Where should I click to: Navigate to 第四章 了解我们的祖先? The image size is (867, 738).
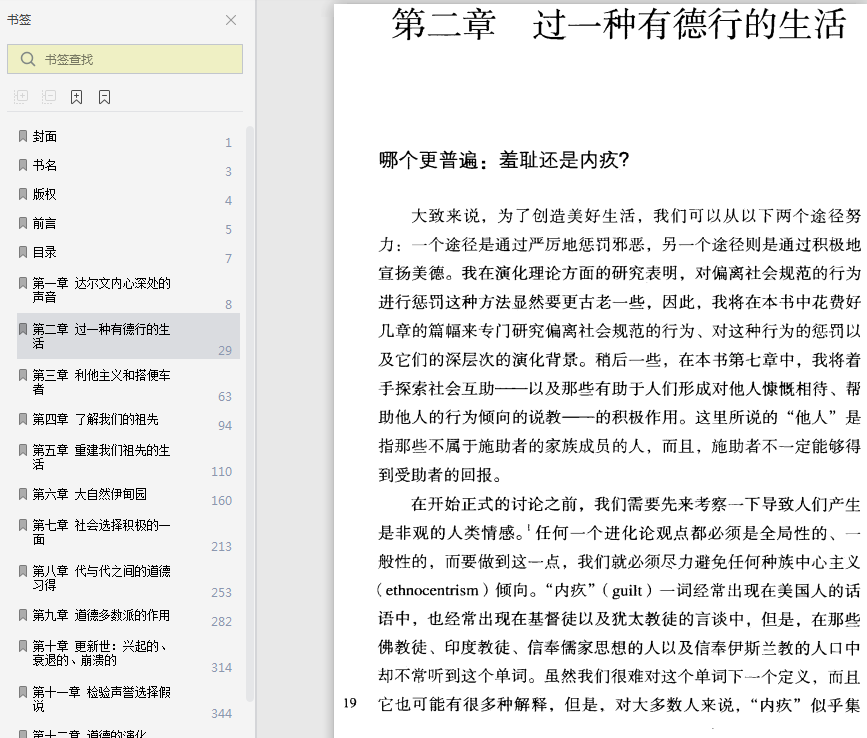point(95,419)
